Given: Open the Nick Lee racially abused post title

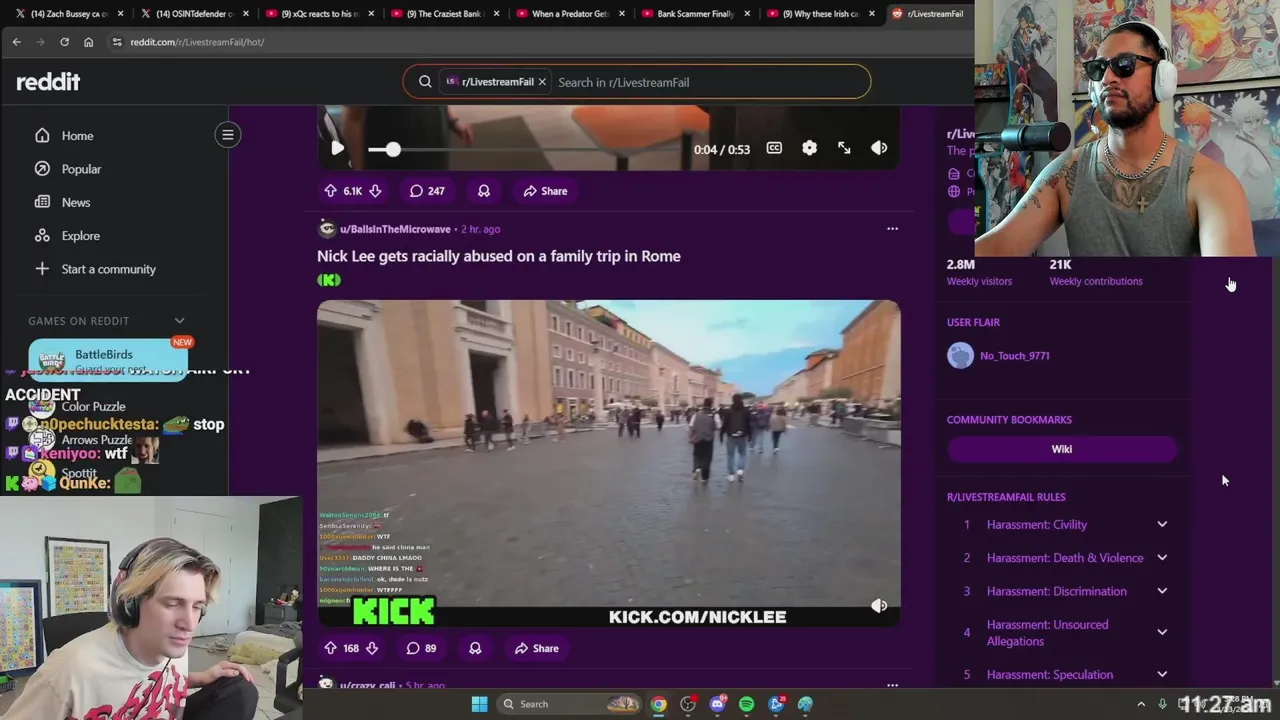Looking at the screenshot, I should click(499, 256).
